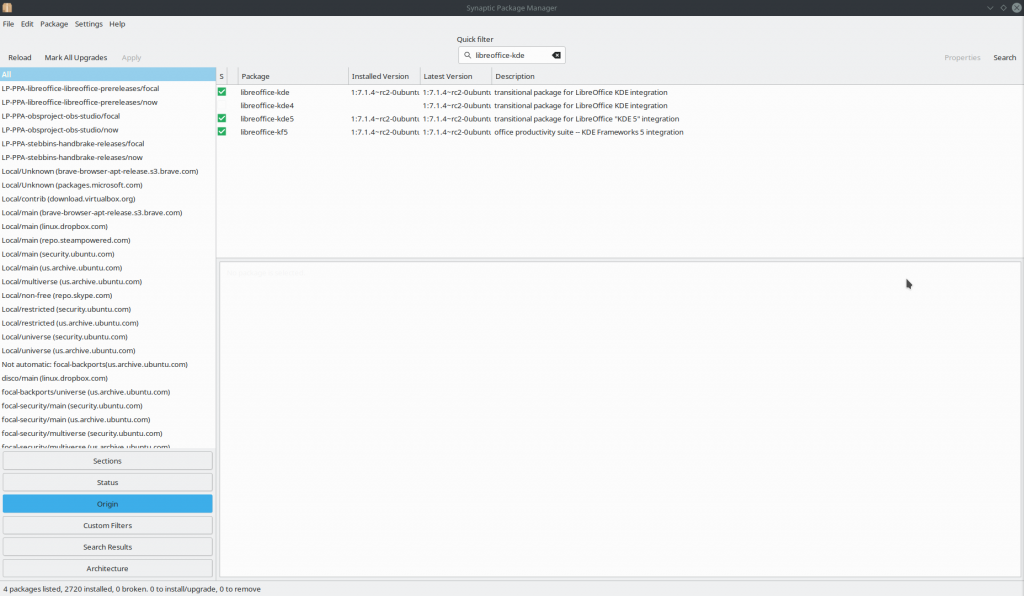Select focal-backports/universe (us.archive.ubuntu.com) origin

click(86, 392)
